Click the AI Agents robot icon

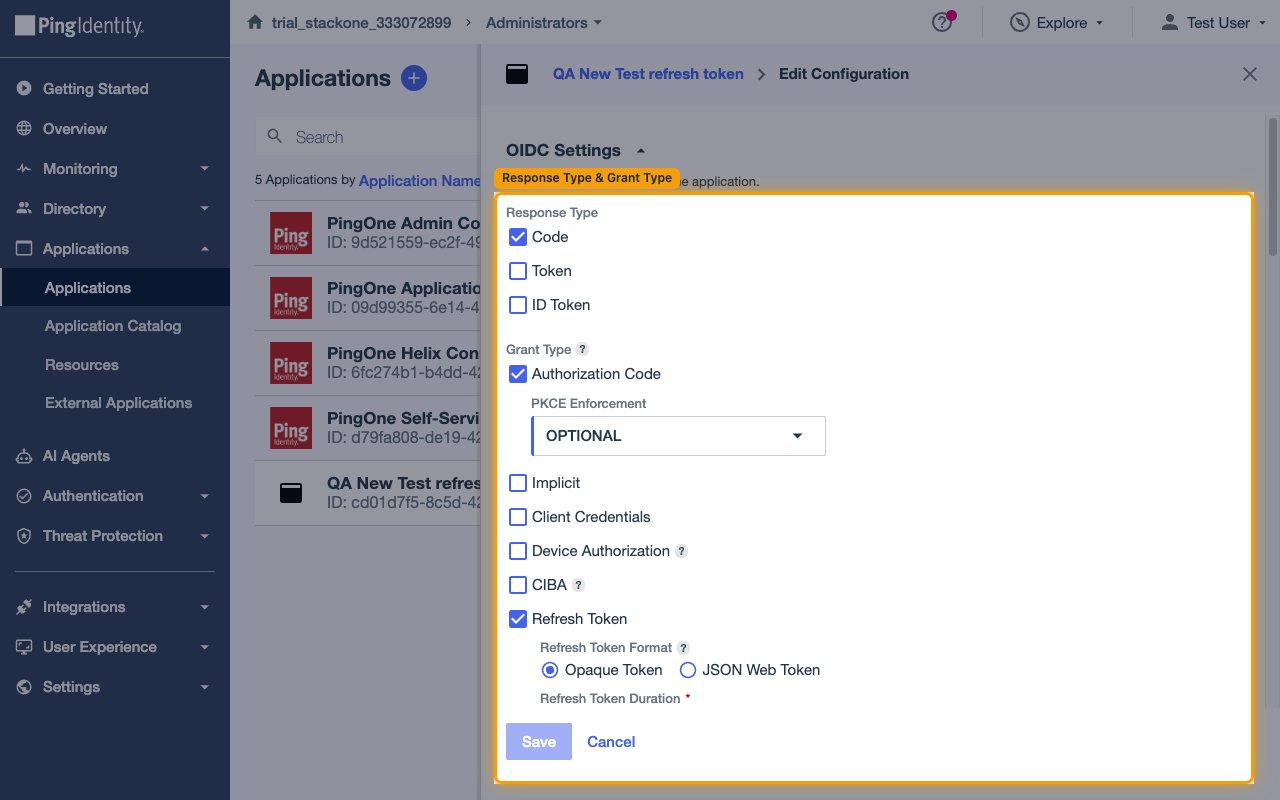pos(24,456)
